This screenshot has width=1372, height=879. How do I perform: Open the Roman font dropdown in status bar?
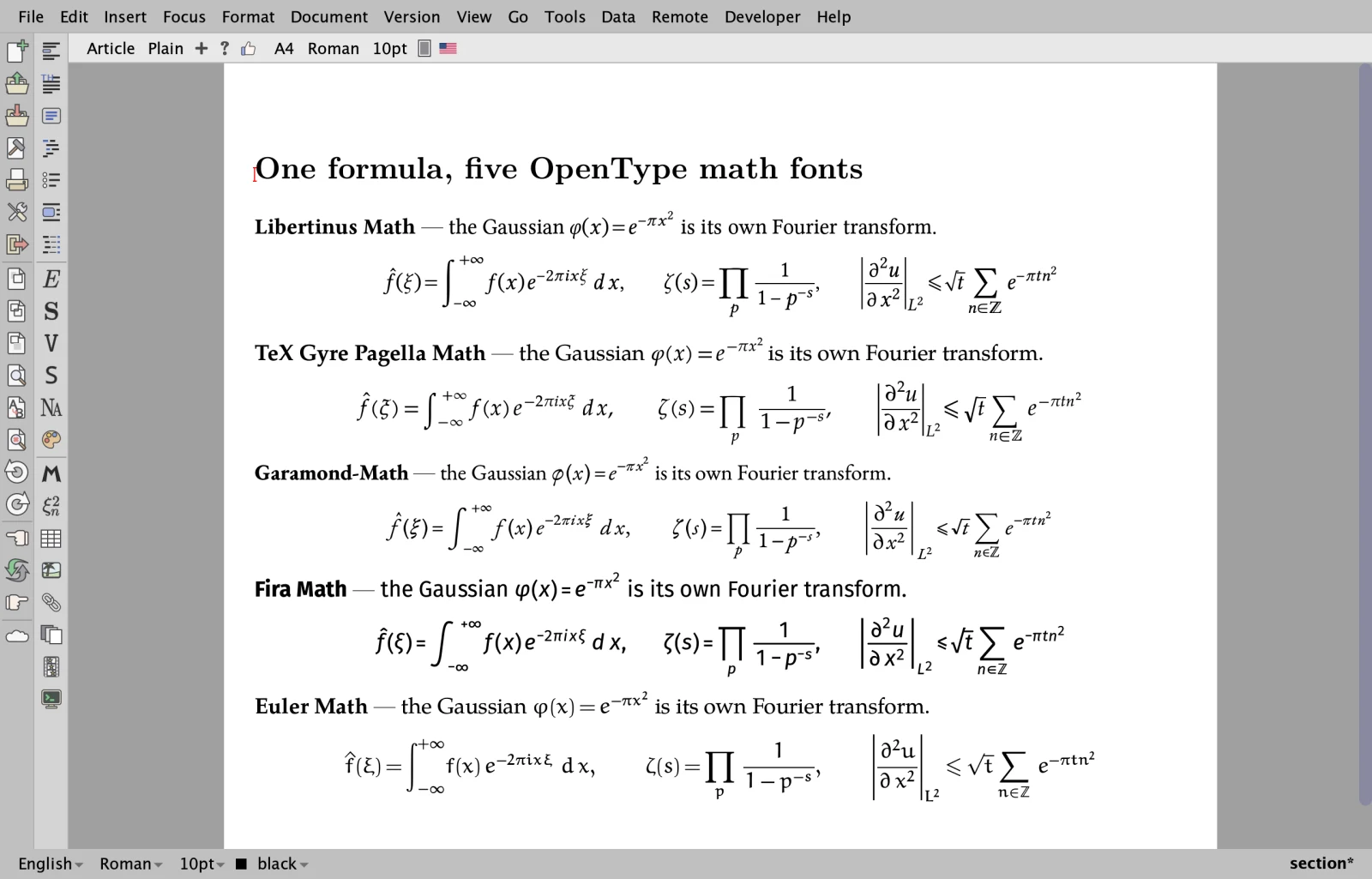130,864
